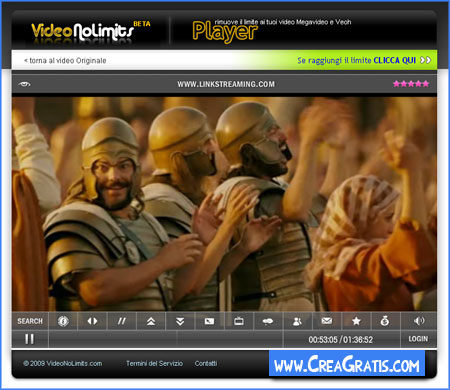Click 'torna al video Originale' link
The height and width of the screenshot is (390, 450).
click(x=65, y=60)
